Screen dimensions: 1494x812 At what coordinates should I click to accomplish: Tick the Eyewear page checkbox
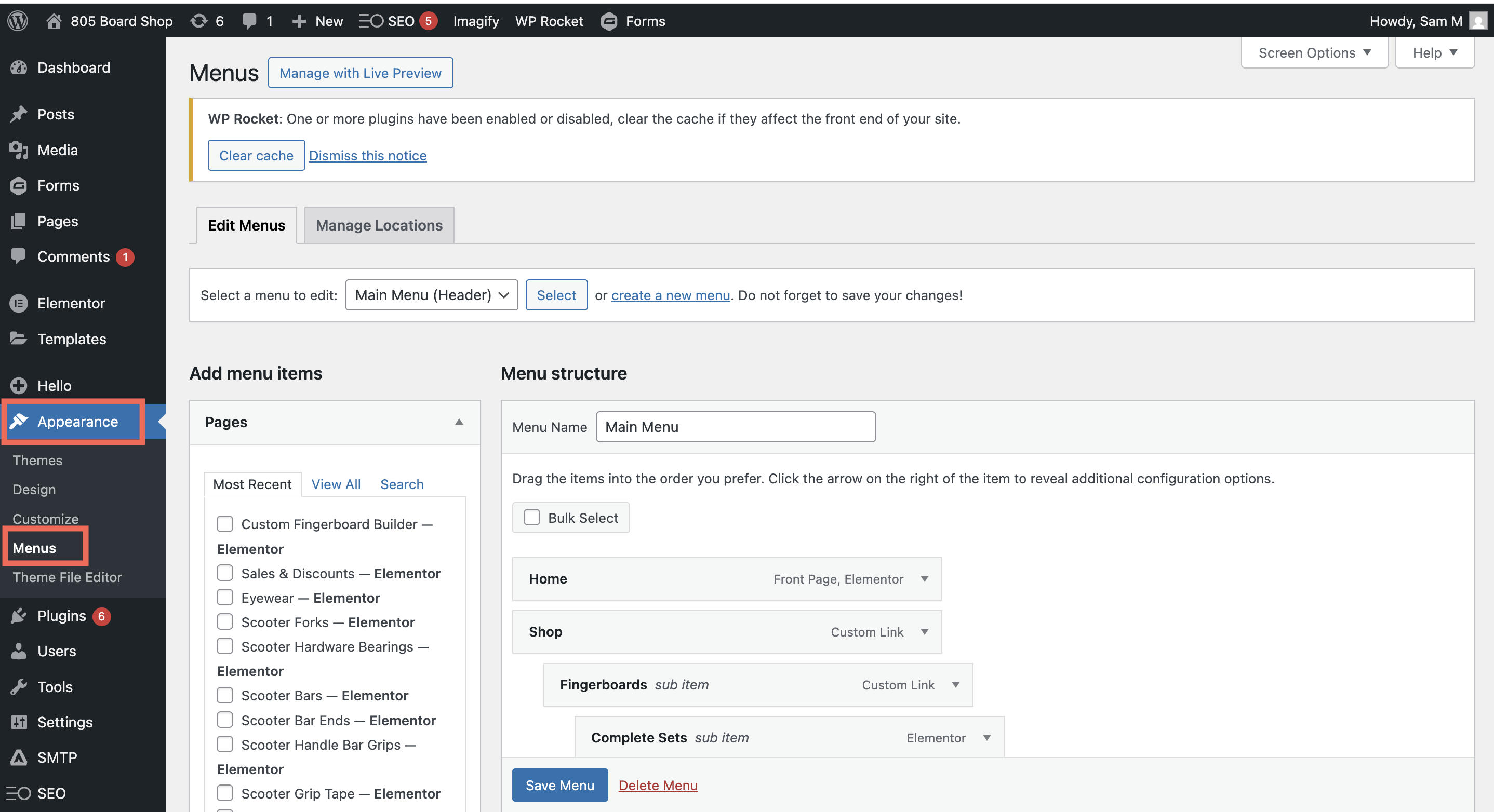coord(225,598)
